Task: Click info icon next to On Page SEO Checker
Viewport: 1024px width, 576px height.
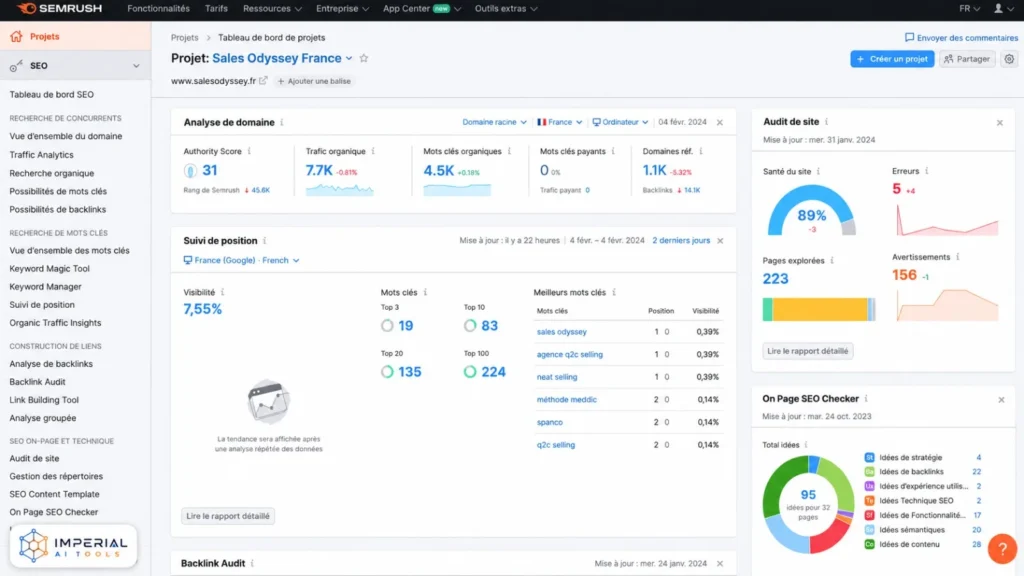Action: pos(866,398)
